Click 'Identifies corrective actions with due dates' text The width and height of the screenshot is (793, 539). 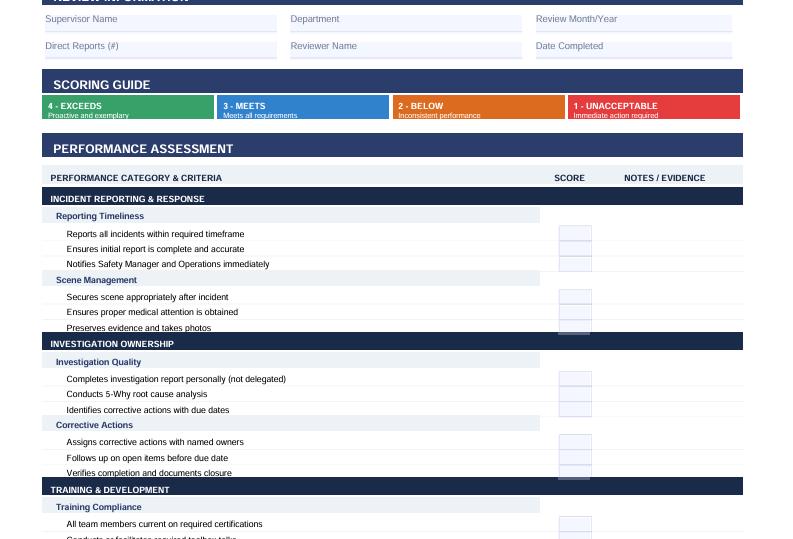(148, 410)
